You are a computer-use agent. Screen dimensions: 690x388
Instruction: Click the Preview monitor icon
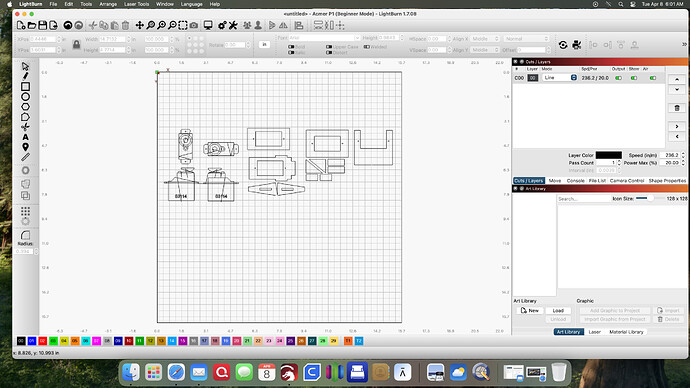[x=208, y=26]
